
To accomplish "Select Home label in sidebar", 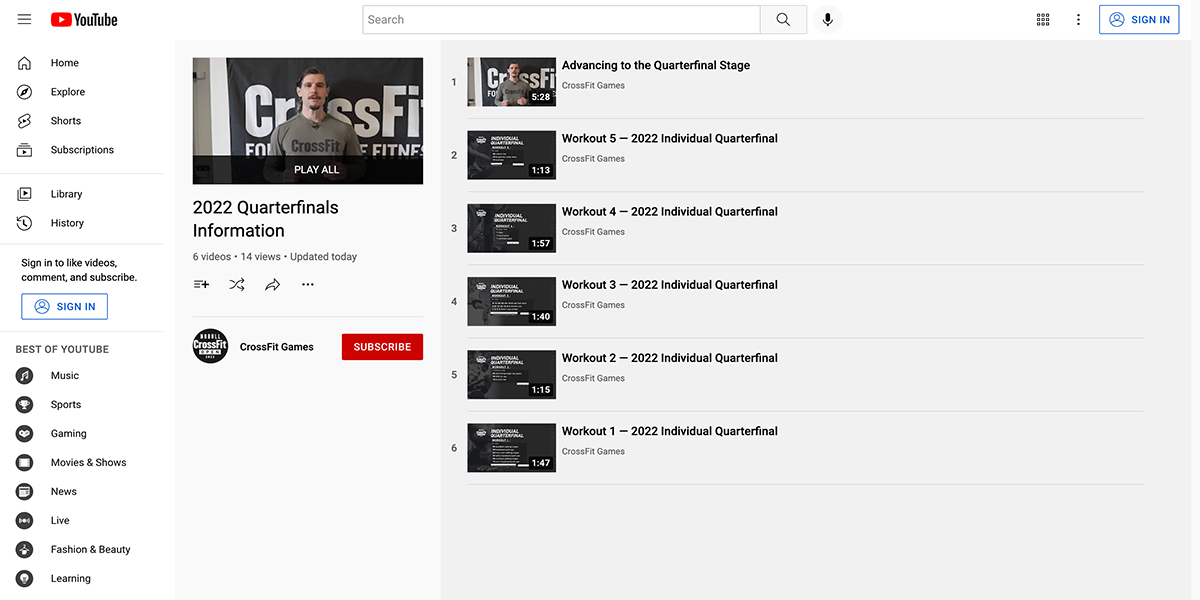I will [x=65, y=63].
